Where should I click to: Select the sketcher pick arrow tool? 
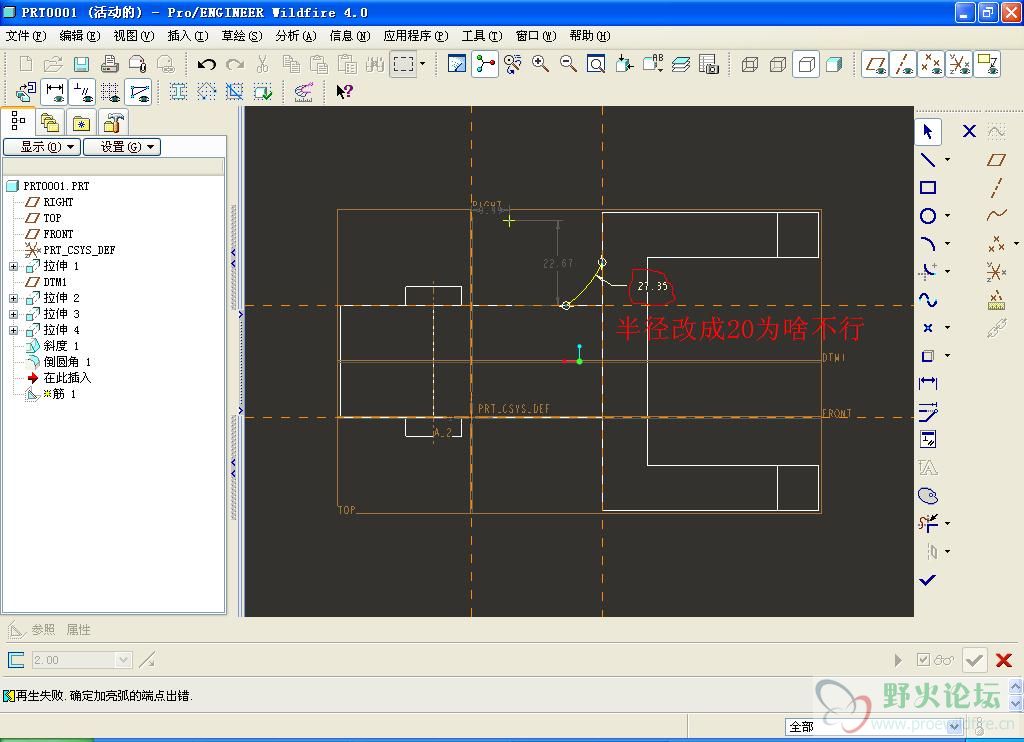(928, 131)
